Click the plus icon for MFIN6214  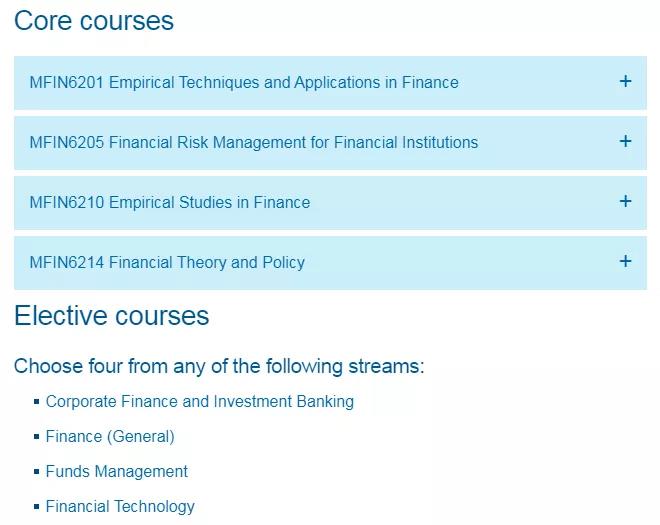[625, 261]
